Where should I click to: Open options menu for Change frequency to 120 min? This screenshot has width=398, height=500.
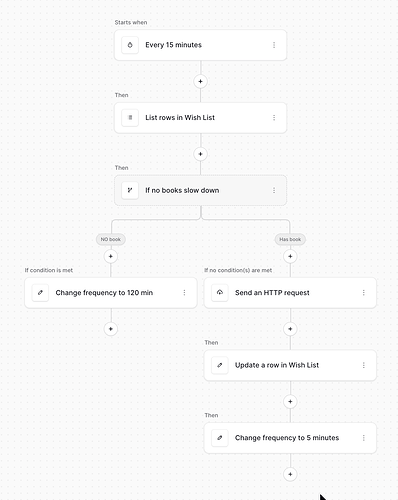point(184,293)
